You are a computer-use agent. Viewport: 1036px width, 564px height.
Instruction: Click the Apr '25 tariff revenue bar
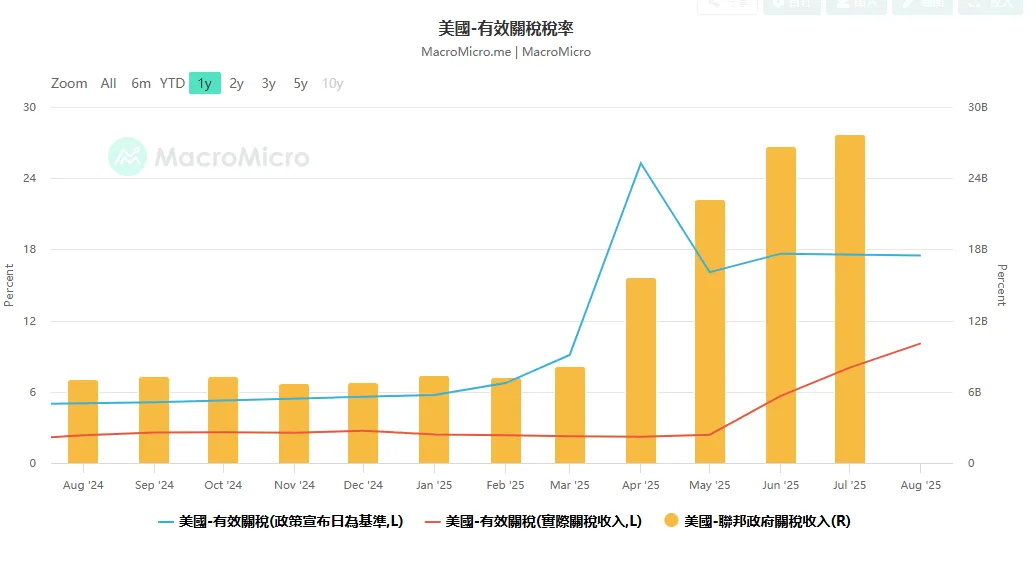coord(641,370)
